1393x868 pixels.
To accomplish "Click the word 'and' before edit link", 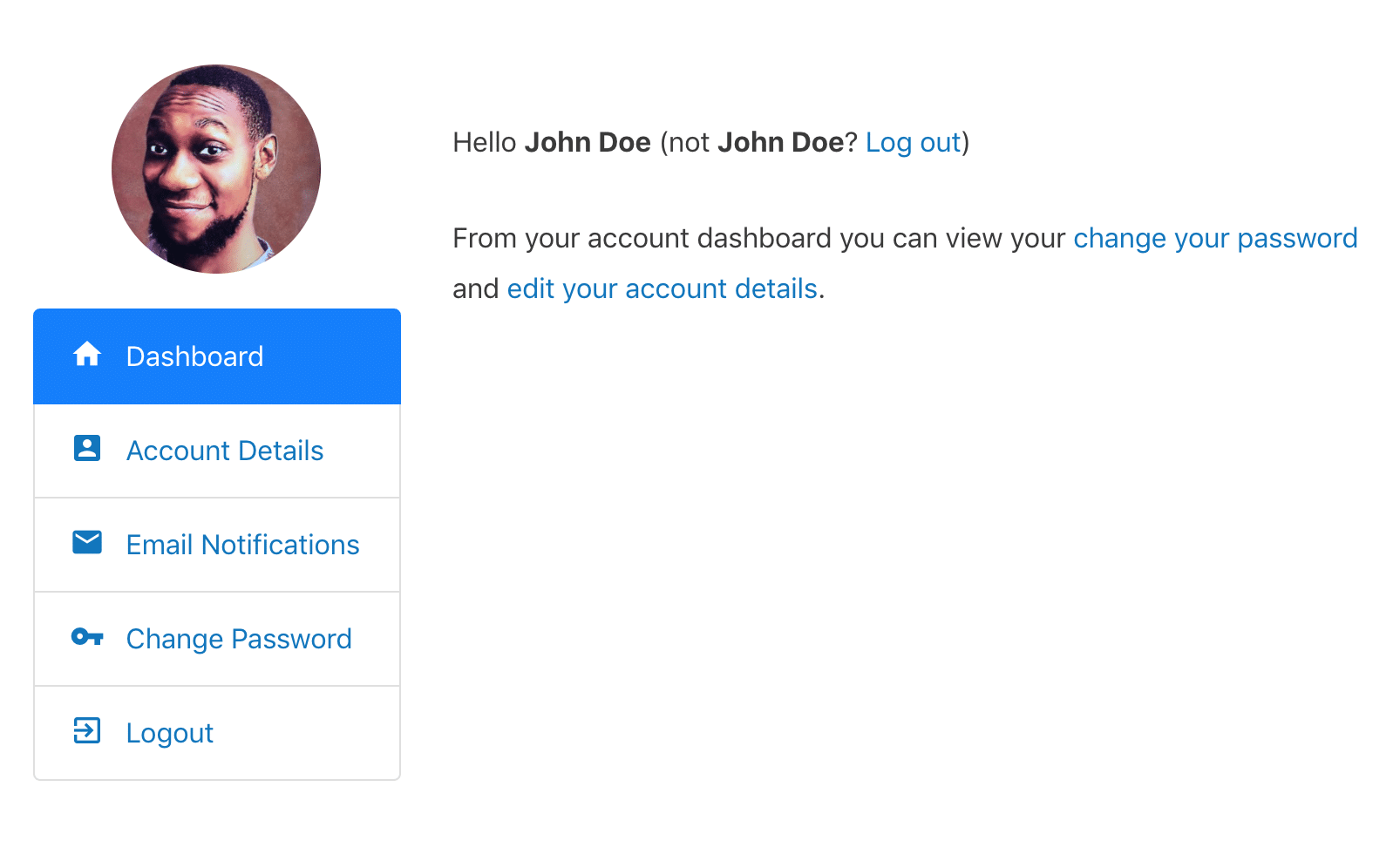I will coord(476,288).
